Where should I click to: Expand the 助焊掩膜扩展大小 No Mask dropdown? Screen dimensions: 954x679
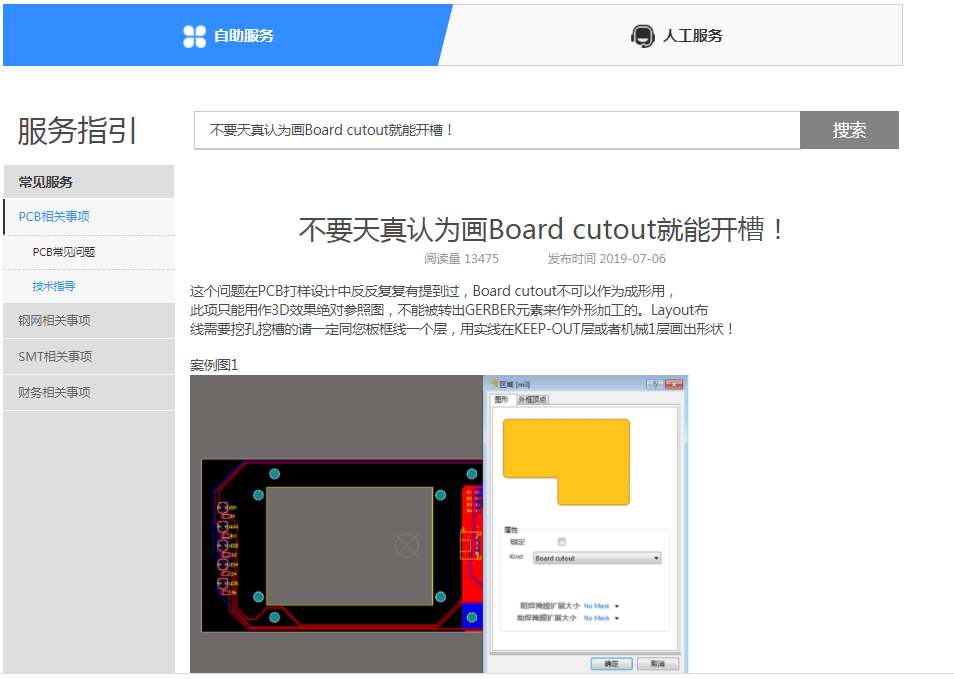click(617, 618)
